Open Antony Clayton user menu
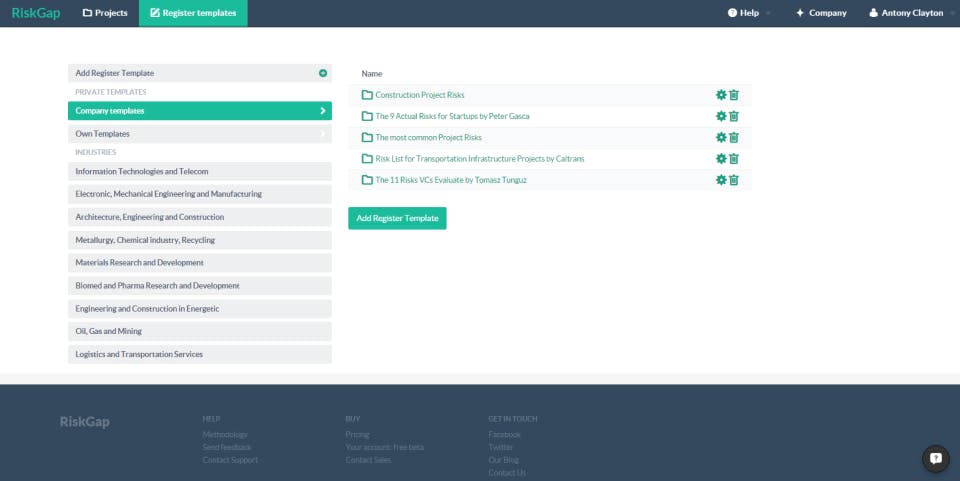The image size is (960, 481). (x=911, y=13)
